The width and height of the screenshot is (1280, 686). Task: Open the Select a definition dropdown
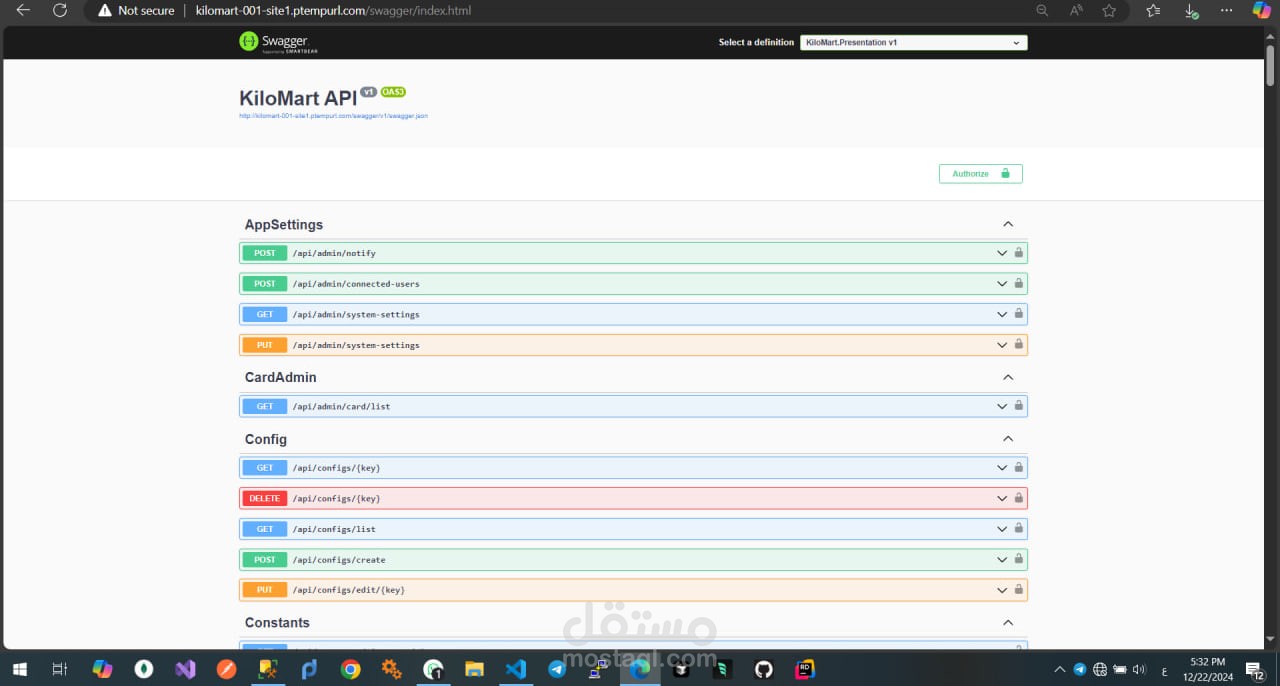click(913, 43)
